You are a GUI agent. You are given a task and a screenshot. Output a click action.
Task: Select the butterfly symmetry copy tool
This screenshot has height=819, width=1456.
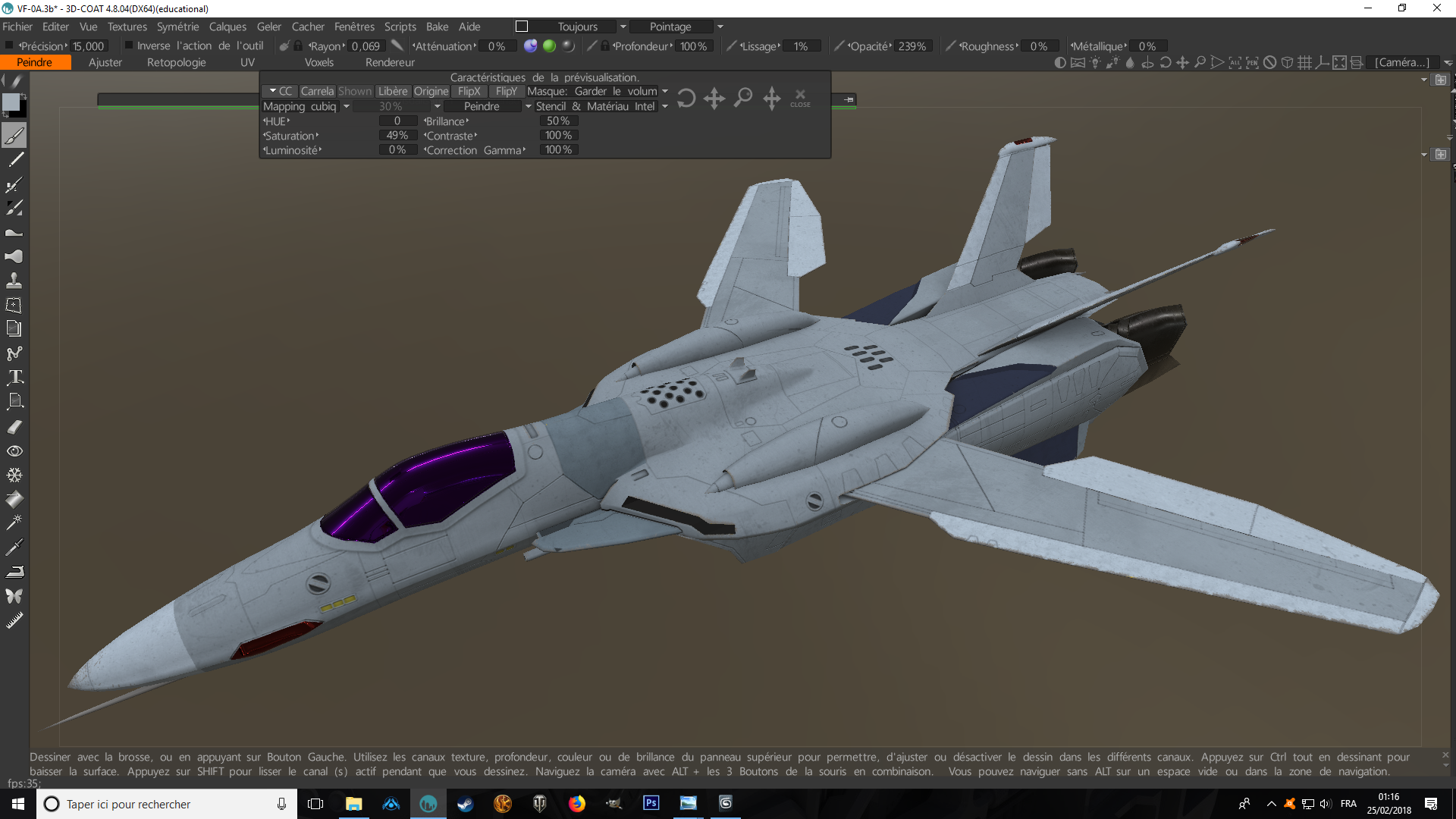(14, 596)
